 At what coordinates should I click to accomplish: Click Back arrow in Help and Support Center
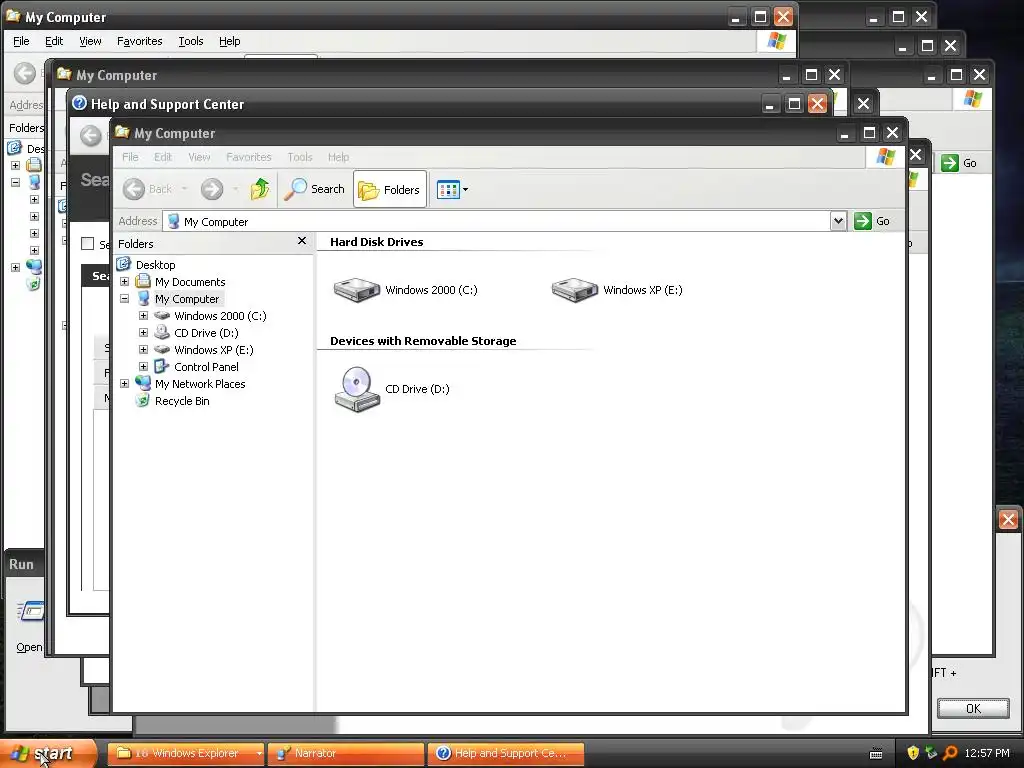click(x=91, y=136)
